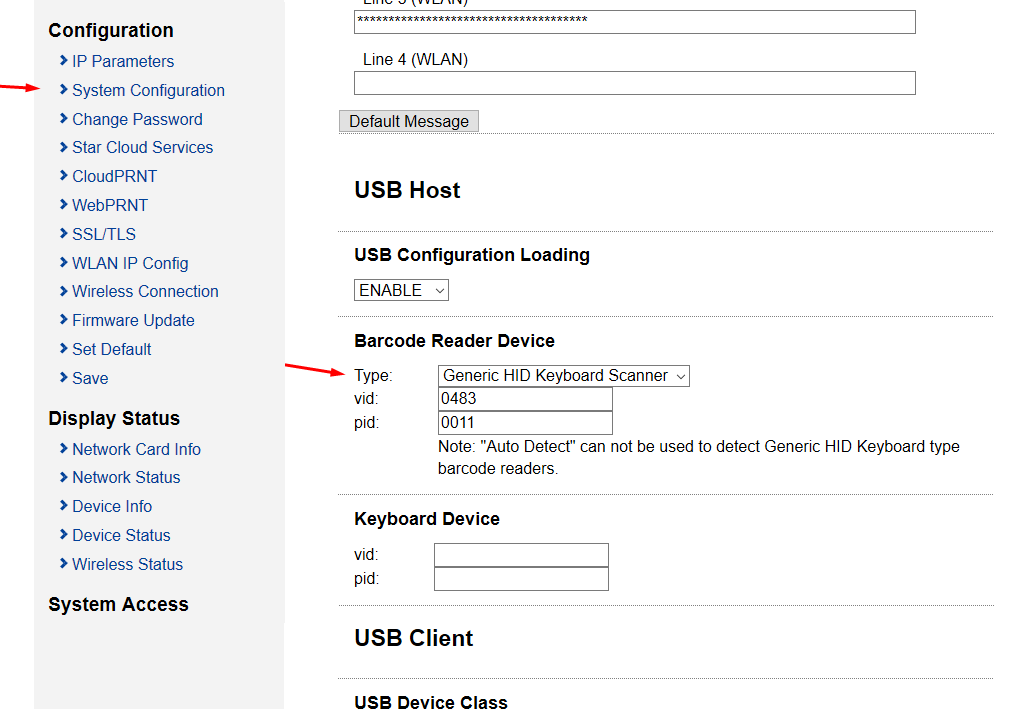Open CloudPRNT settings link
This screenshot has width=1035, height=709.
[114, 176]
